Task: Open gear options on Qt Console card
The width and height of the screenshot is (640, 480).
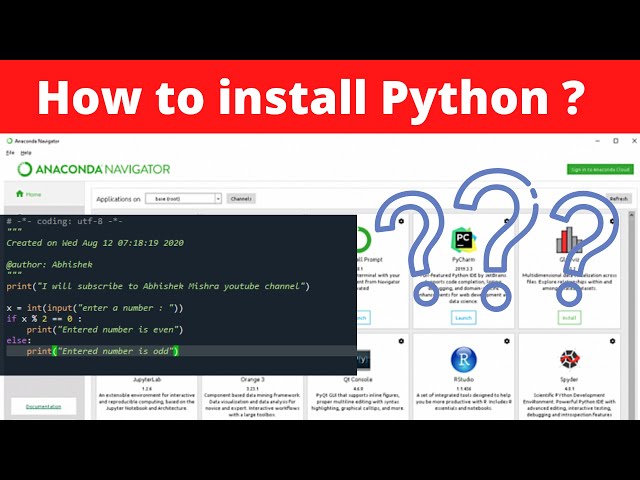Action: click(401, 341)
